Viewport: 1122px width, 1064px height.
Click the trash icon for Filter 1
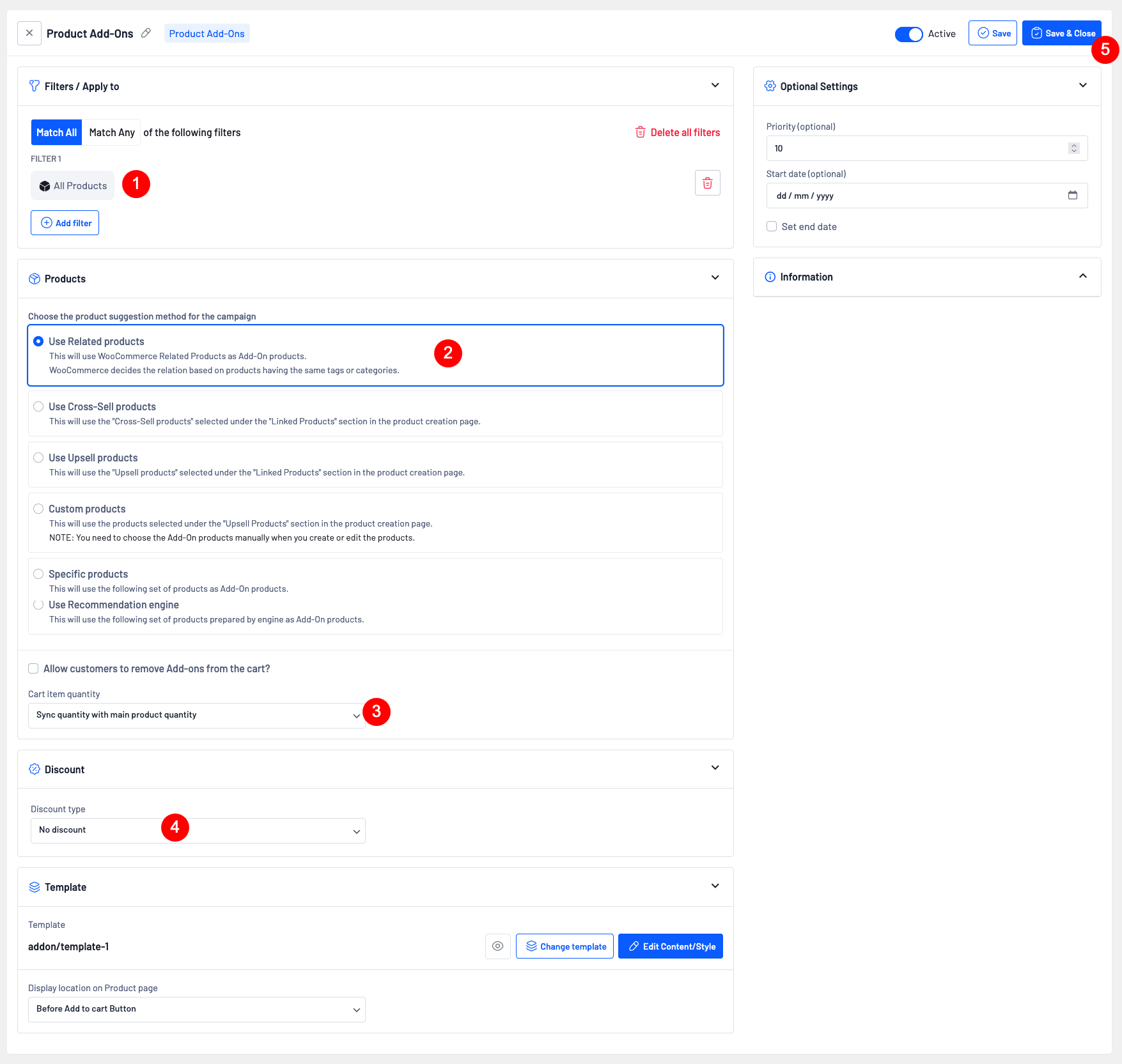(x=707, y=183)
